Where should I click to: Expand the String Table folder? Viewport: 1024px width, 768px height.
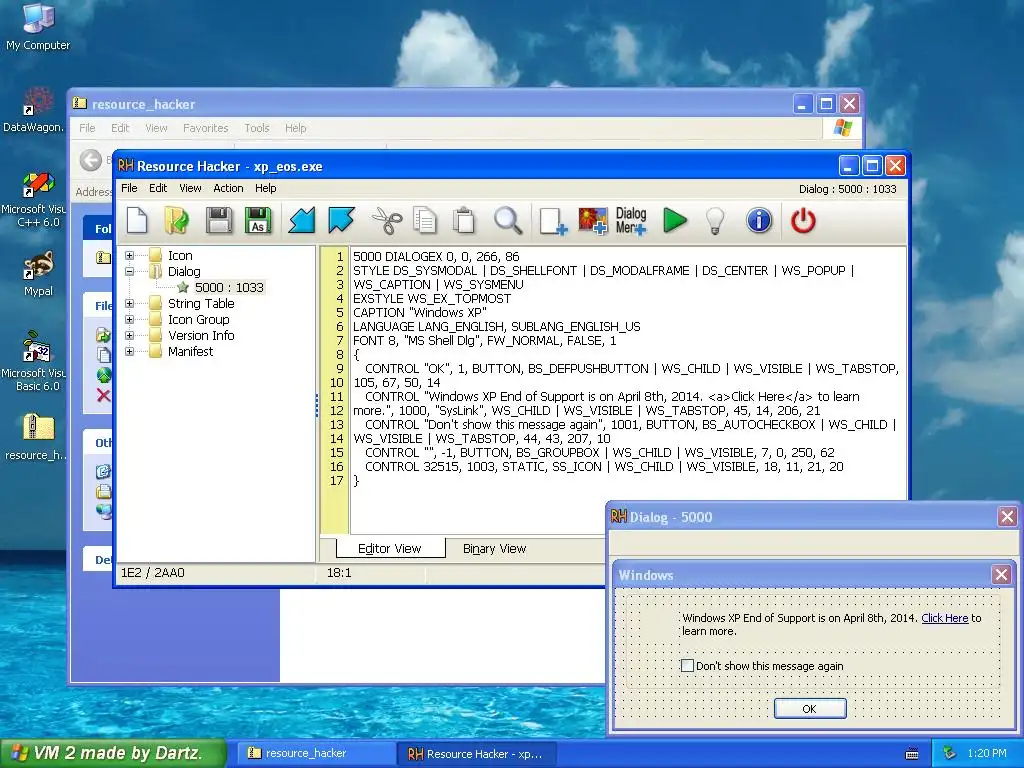[x=129, y=303]
